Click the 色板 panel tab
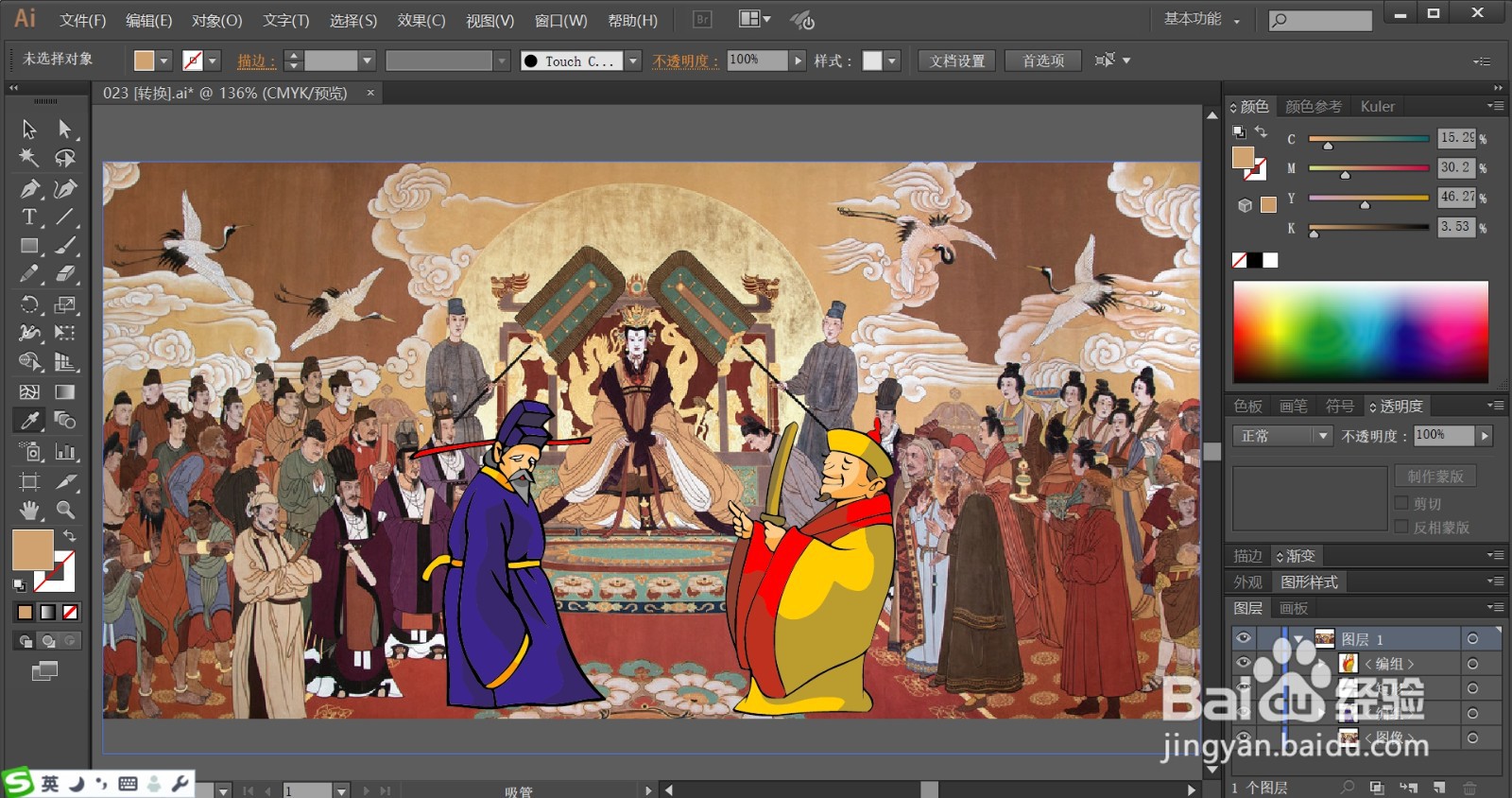This screenshot has height=798, width=1512. [1247, 406]
